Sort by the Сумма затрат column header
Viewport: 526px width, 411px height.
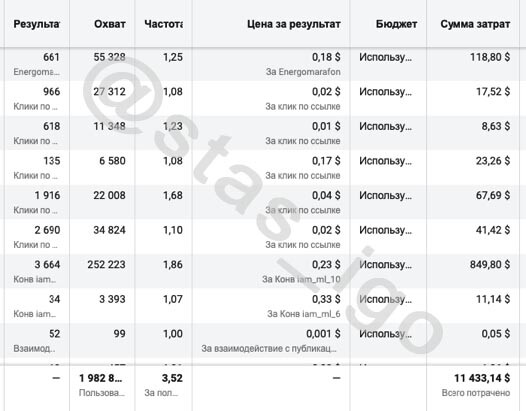(475, 24)
